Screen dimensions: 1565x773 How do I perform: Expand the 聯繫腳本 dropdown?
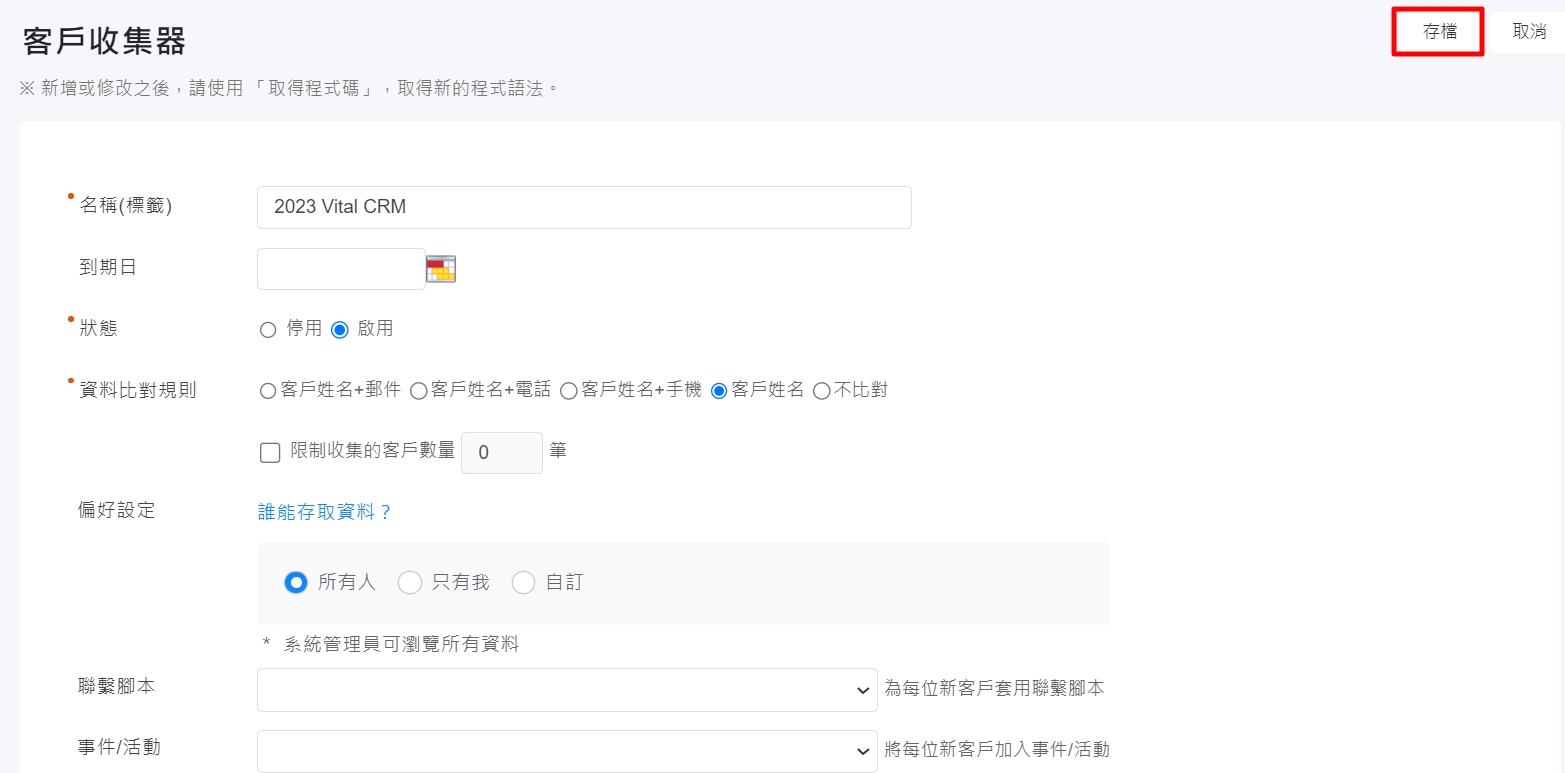click(567, 690)
